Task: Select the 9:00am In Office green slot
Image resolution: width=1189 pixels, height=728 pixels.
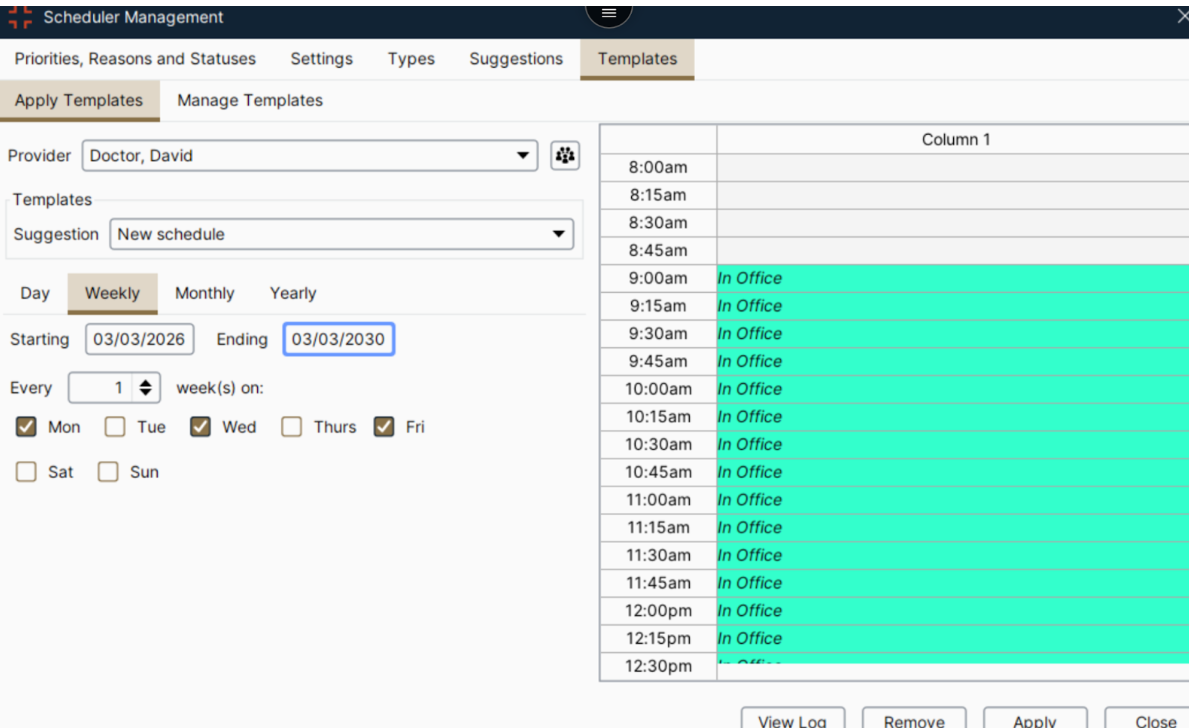Action: (x=950, y=278)
